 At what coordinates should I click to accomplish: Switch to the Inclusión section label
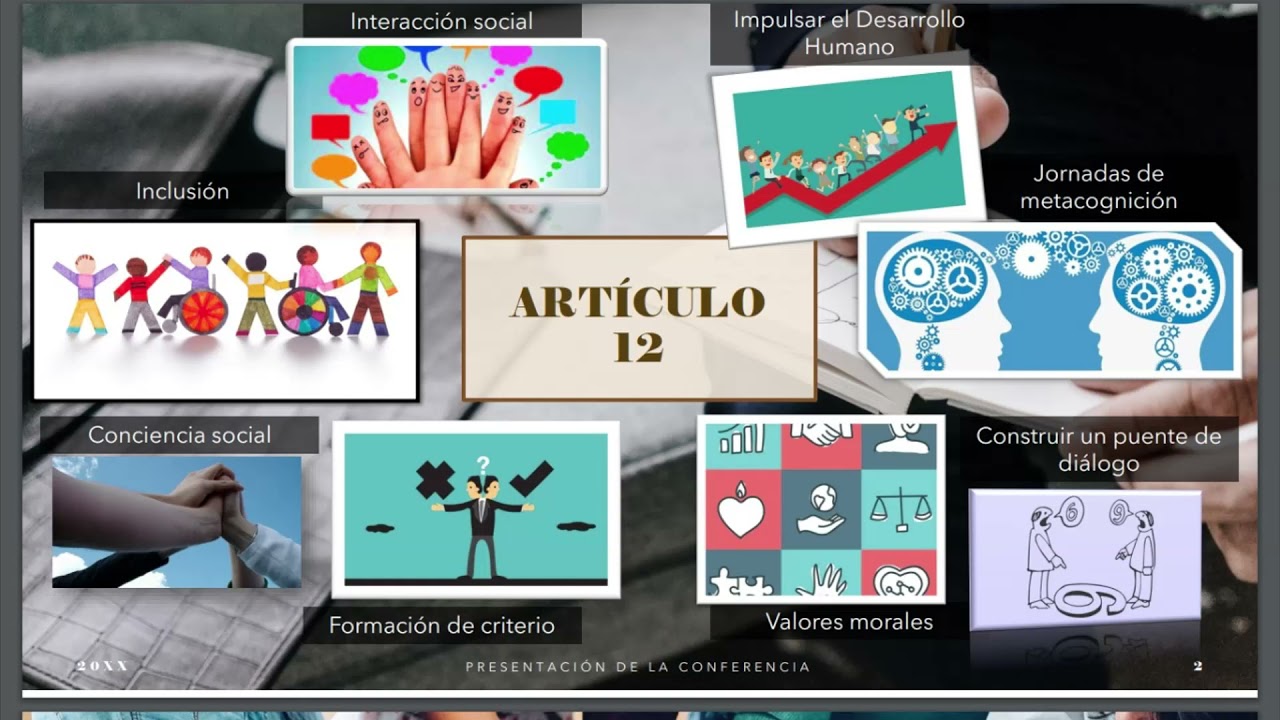coord(182,190)
